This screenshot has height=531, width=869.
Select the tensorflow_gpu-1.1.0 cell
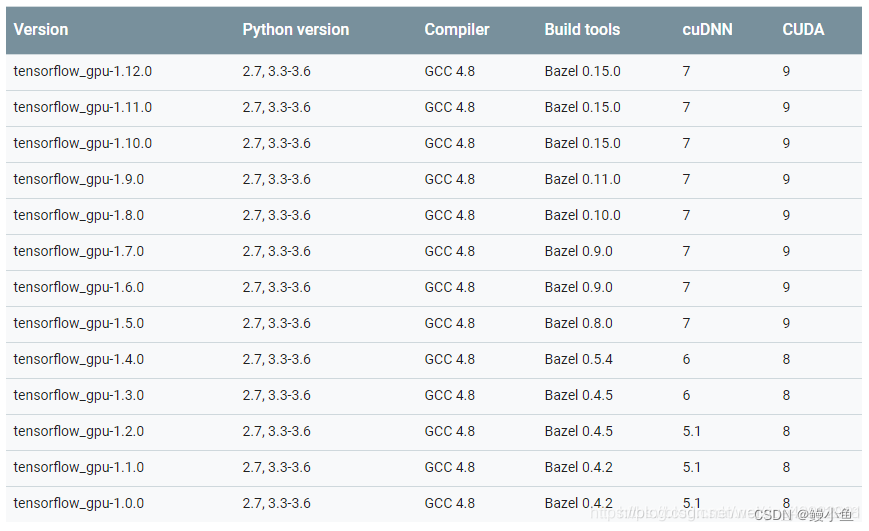pyautogui.click(x=79, y=468)
